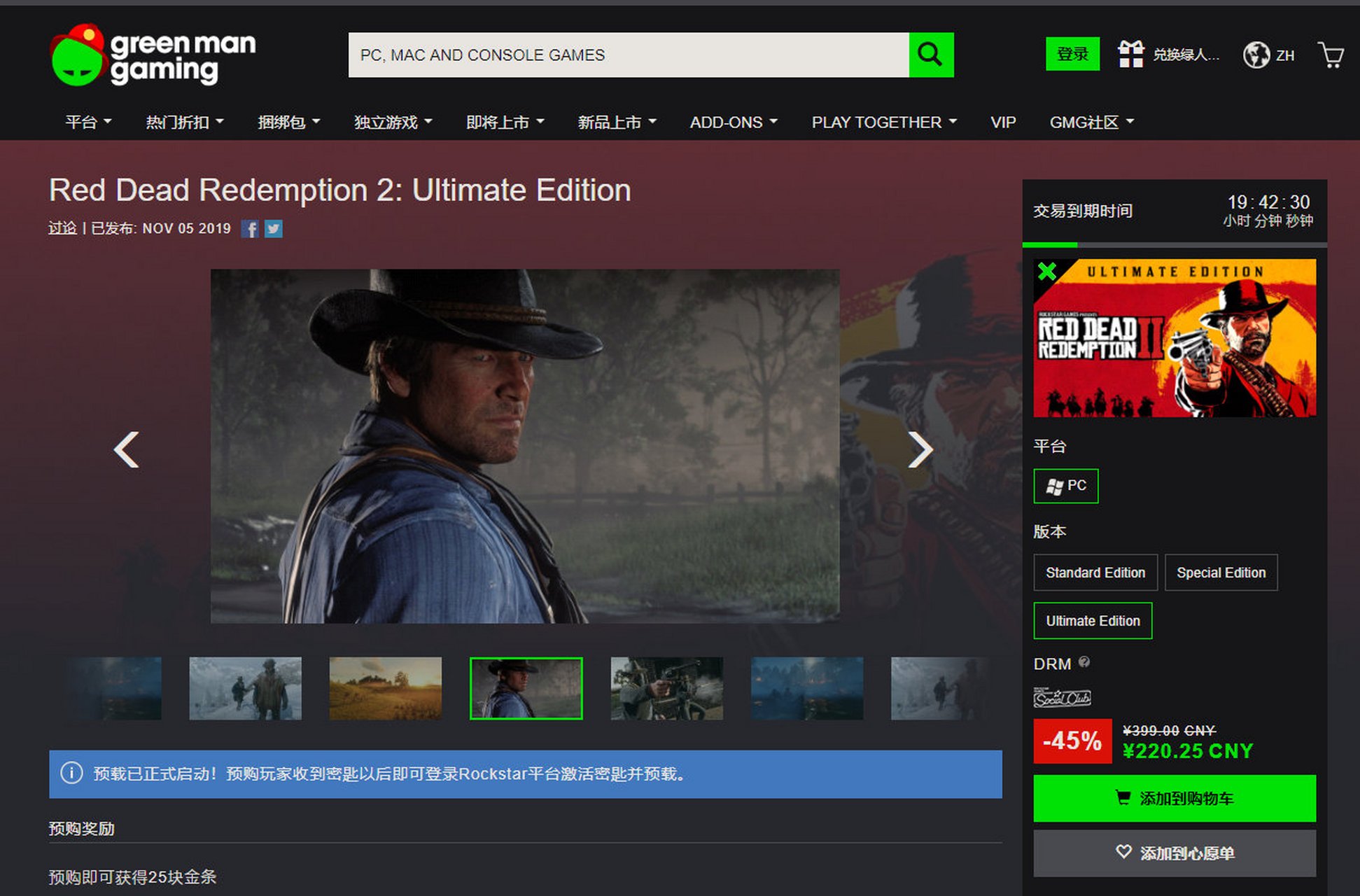Image resolution: width=1360 pixels, height=896 pixels.
Task: Expand the ADD-ONS navigation dropdown
Action: 733,122
